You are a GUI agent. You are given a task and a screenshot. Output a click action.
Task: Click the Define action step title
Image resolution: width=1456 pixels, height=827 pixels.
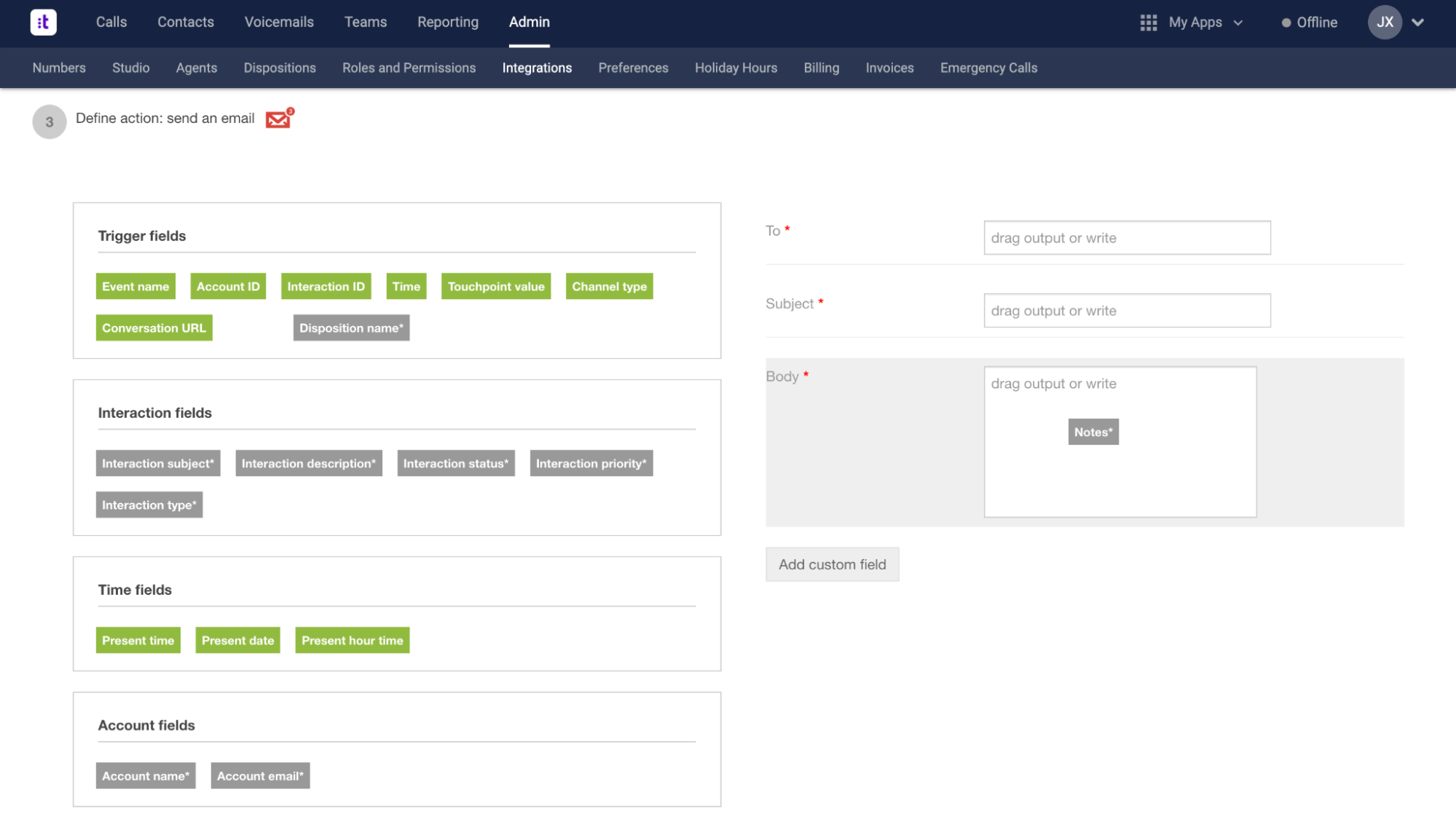pos(165,119)
